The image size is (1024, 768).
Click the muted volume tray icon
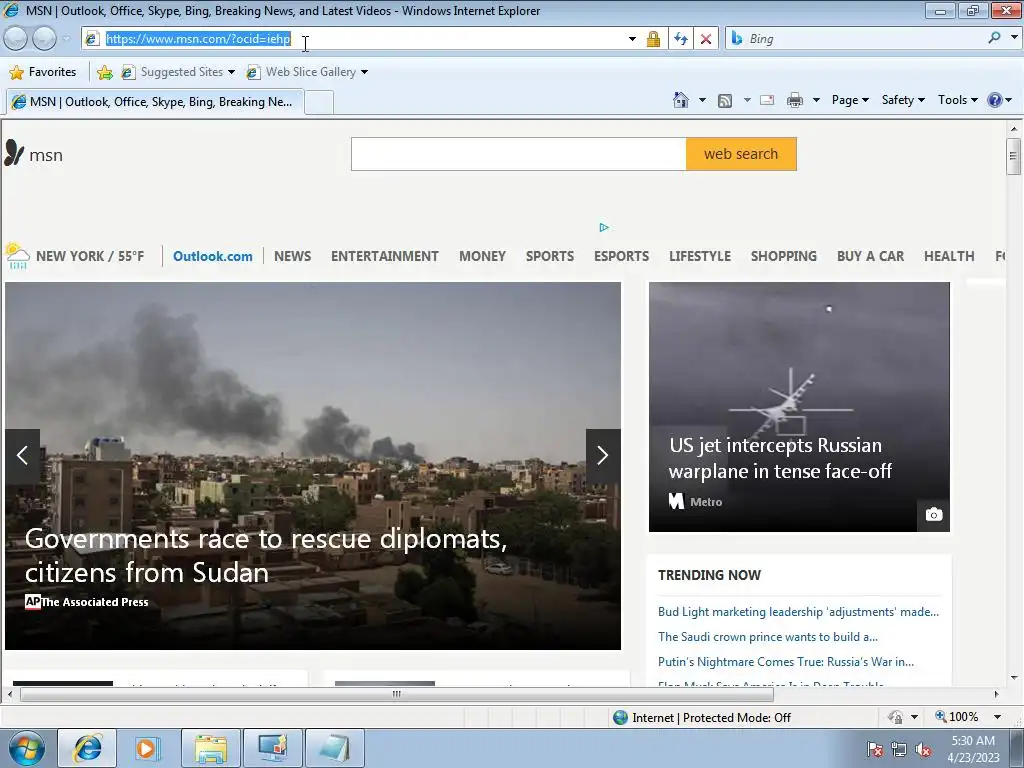(923, 749)
